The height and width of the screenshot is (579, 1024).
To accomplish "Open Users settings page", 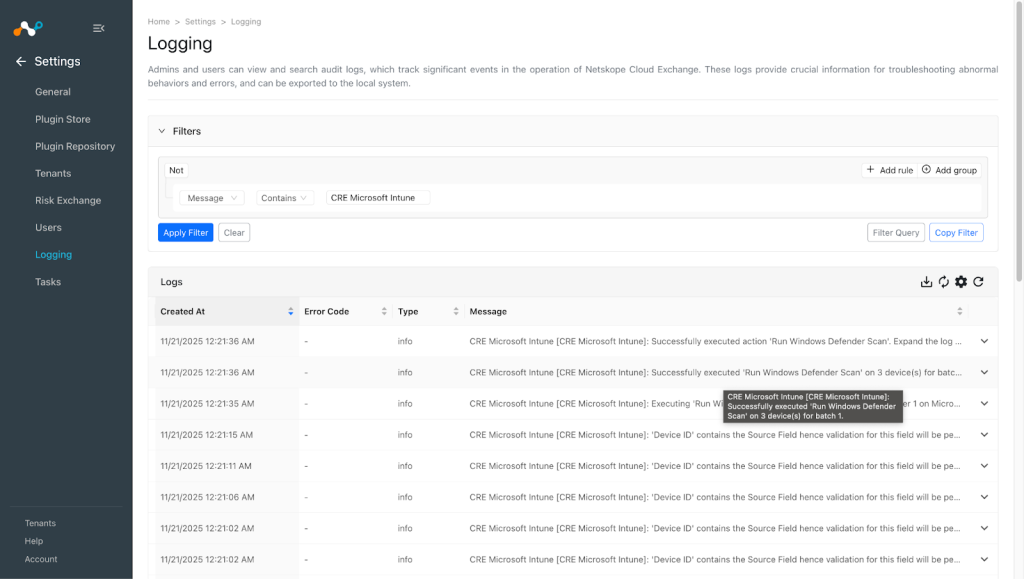I will (x=48, y=228).
